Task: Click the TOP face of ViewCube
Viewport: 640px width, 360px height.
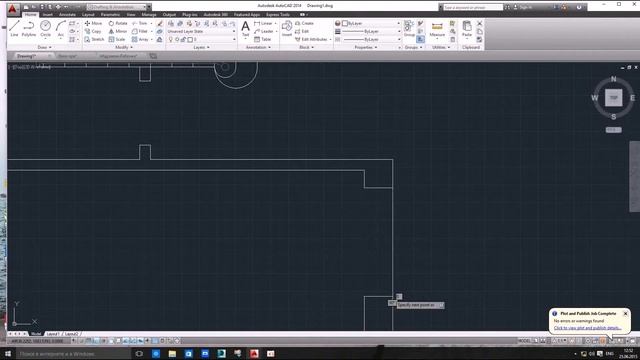Action: coord(613,98)
